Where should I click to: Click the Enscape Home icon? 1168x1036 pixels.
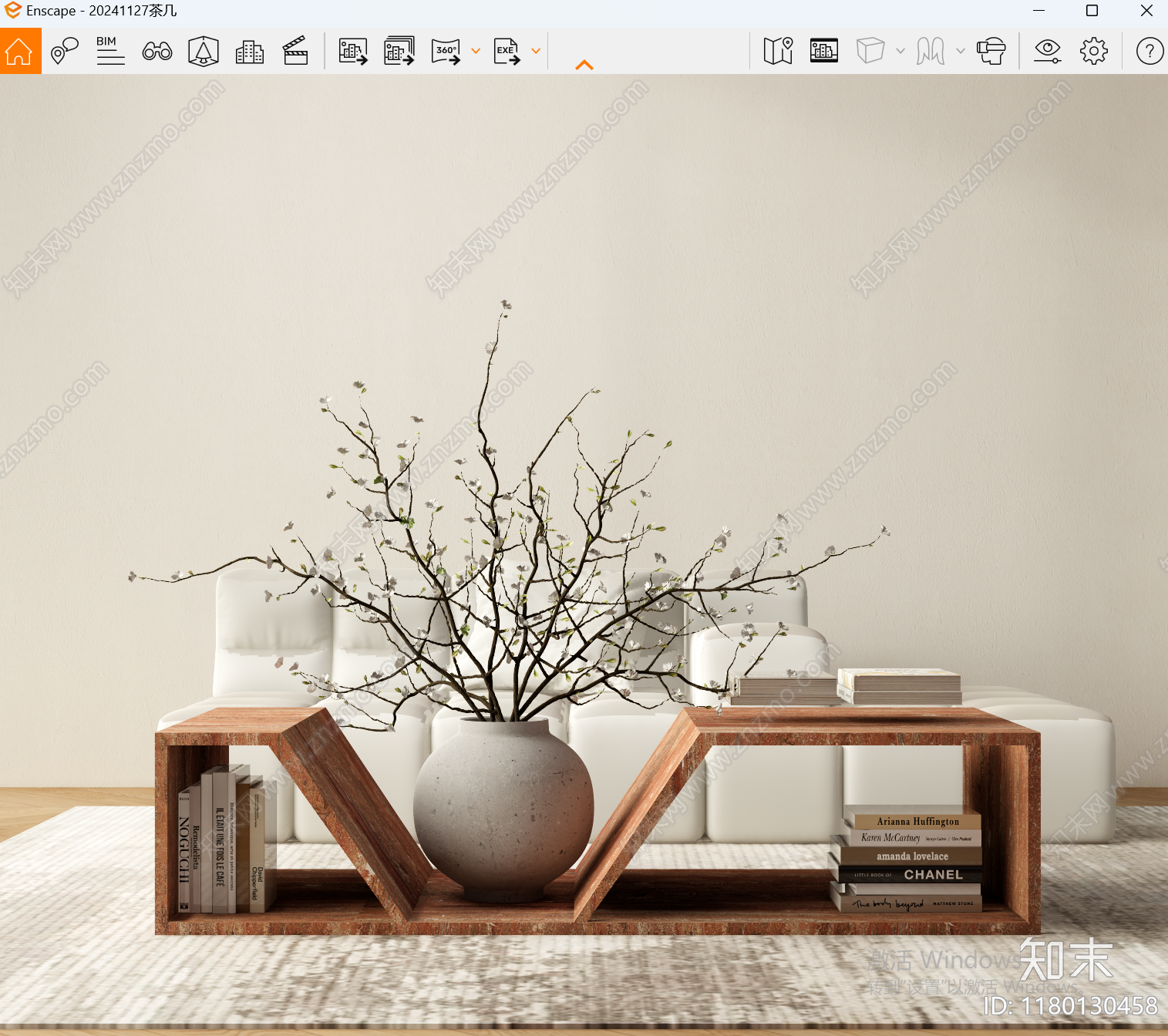20,51
